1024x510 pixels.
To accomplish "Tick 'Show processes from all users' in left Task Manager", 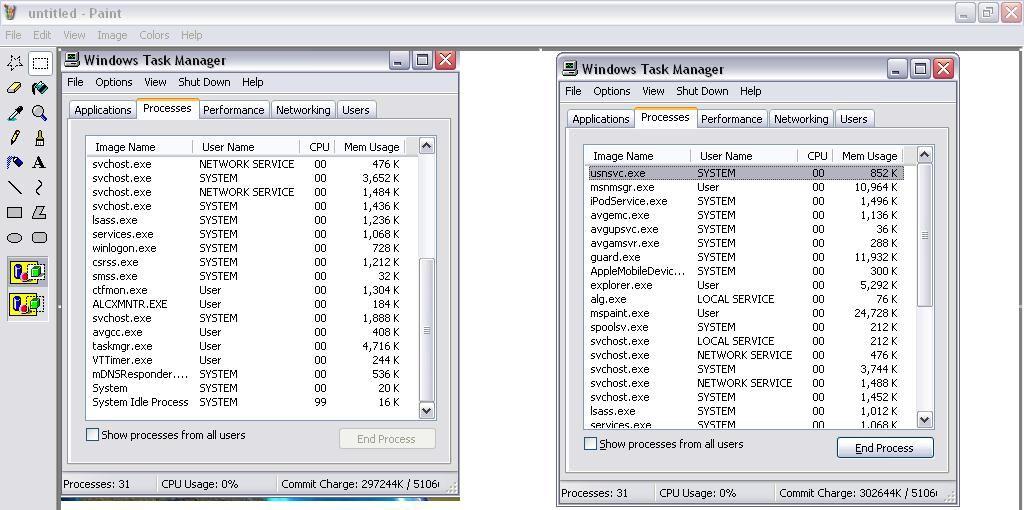I will (93, 435).
